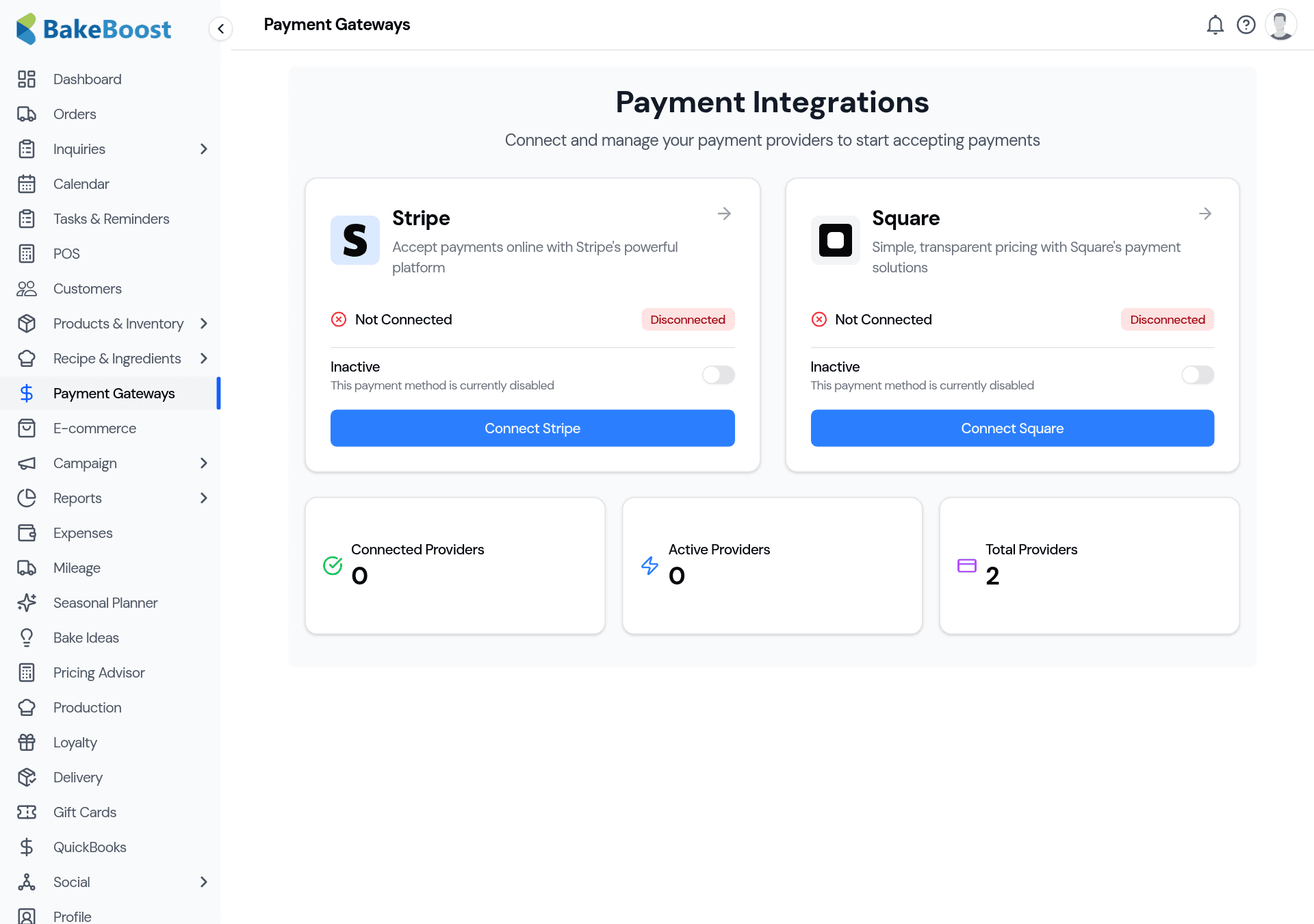Open Stripe details via arrow icon
The width and height of the screenshot is (1314, 924).
tap(724, 214)
